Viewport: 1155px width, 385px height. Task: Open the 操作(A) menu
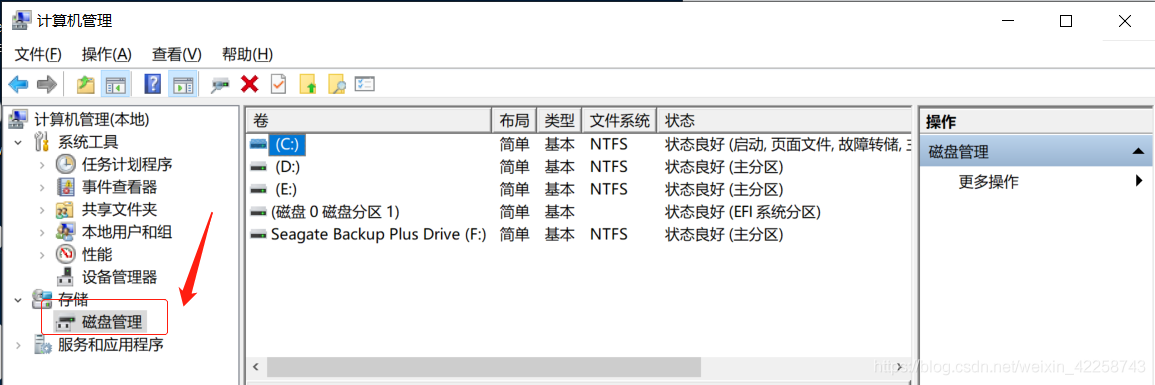106,54
